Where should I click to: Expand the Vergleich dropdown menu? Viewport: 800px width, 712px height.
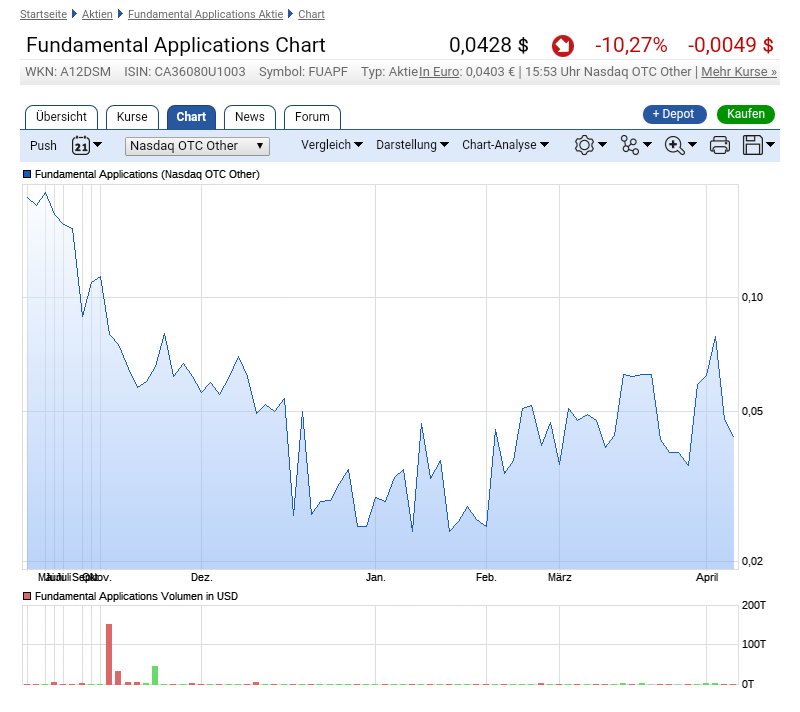[x=332, y=145]
